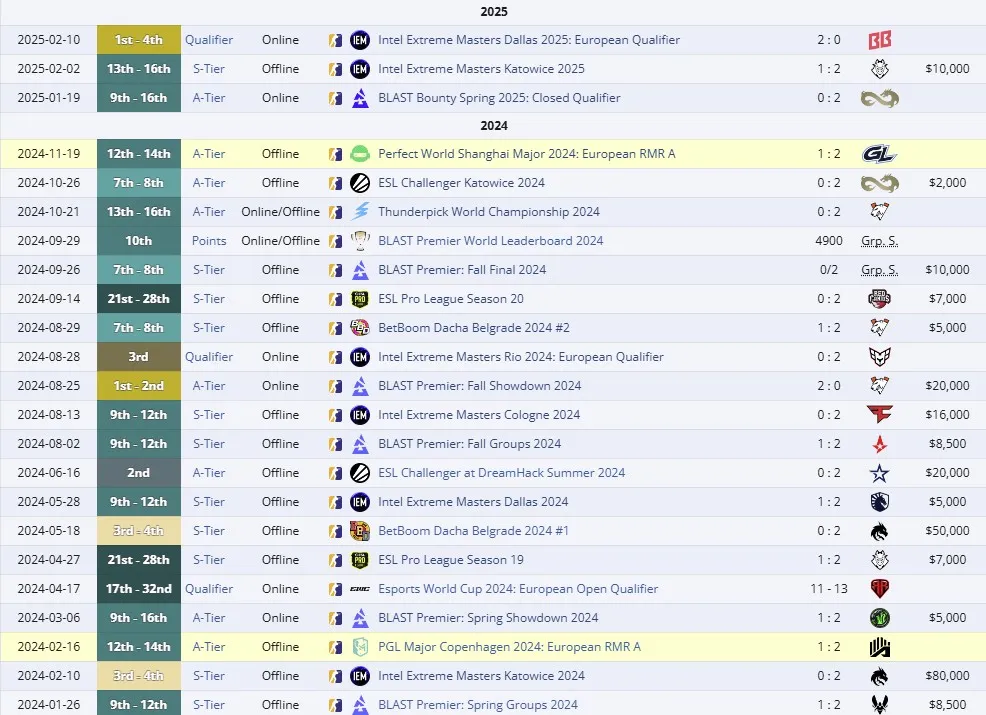Screen dimensions: 986x715
Task: Click the Vitality logo in Spring Groups 2024 row
Action: [x=880, y=704]
